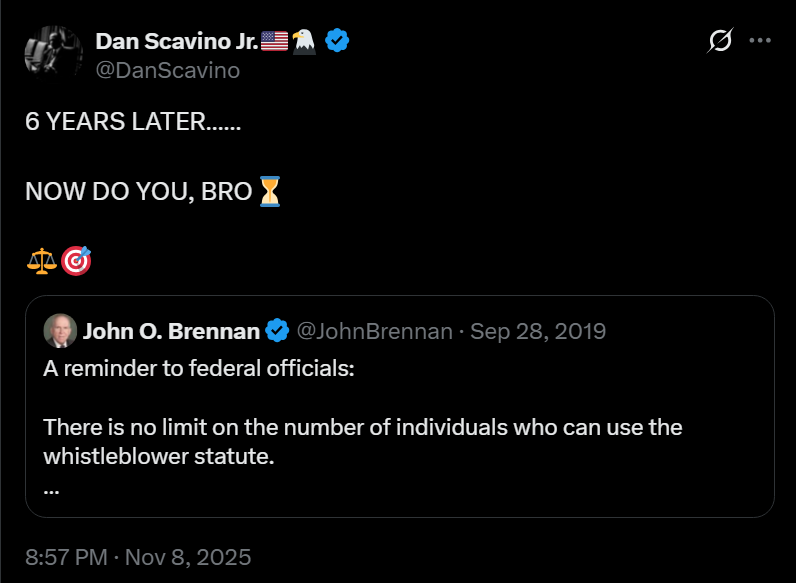Image resolution: width=796 pixels, height=583 pixels.
Task: Click the "whistleblower statute" quoted text
Action: (158, 456)
